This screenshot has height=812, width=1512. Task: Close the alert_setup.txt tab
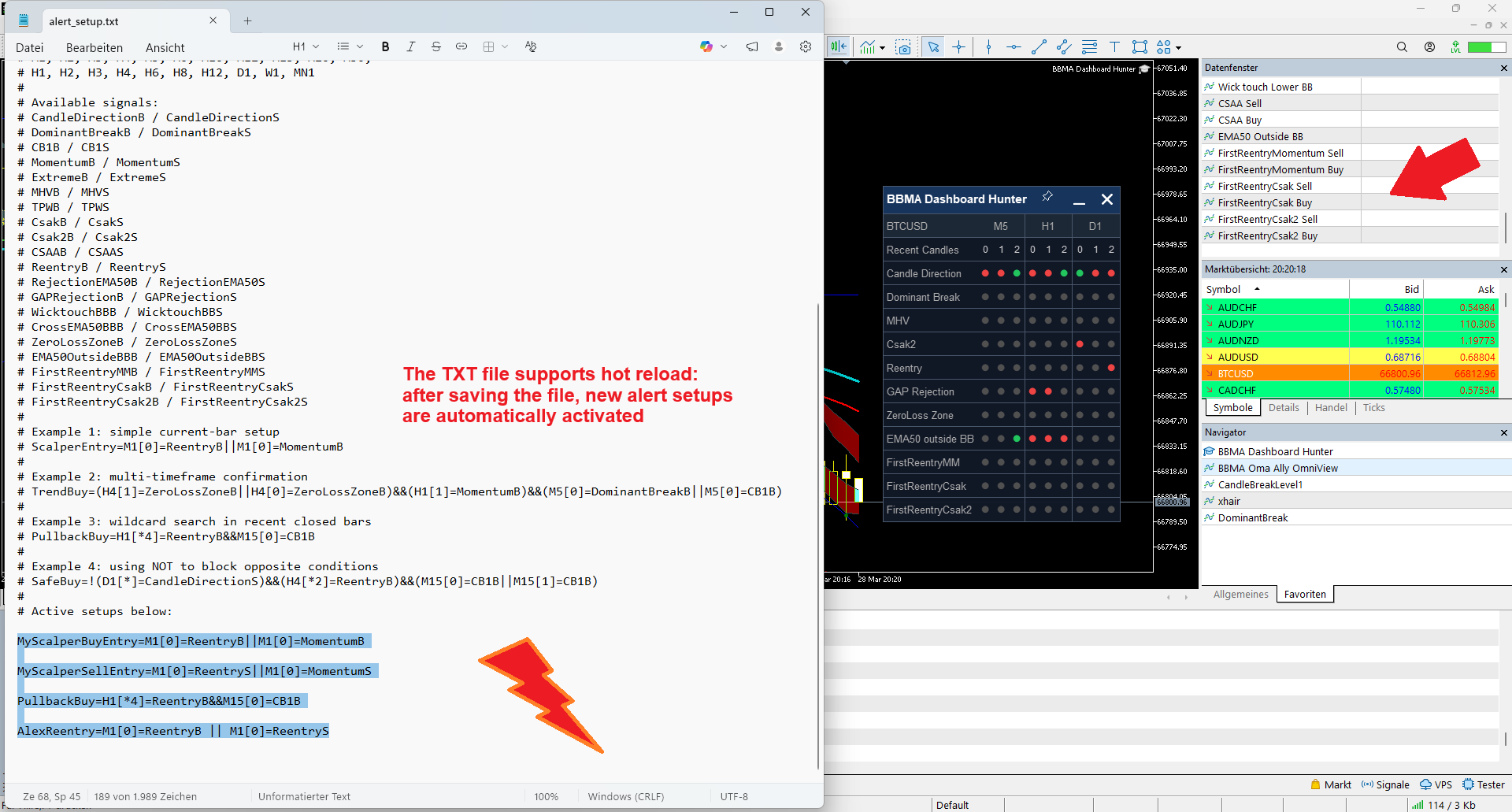[213, 21]
